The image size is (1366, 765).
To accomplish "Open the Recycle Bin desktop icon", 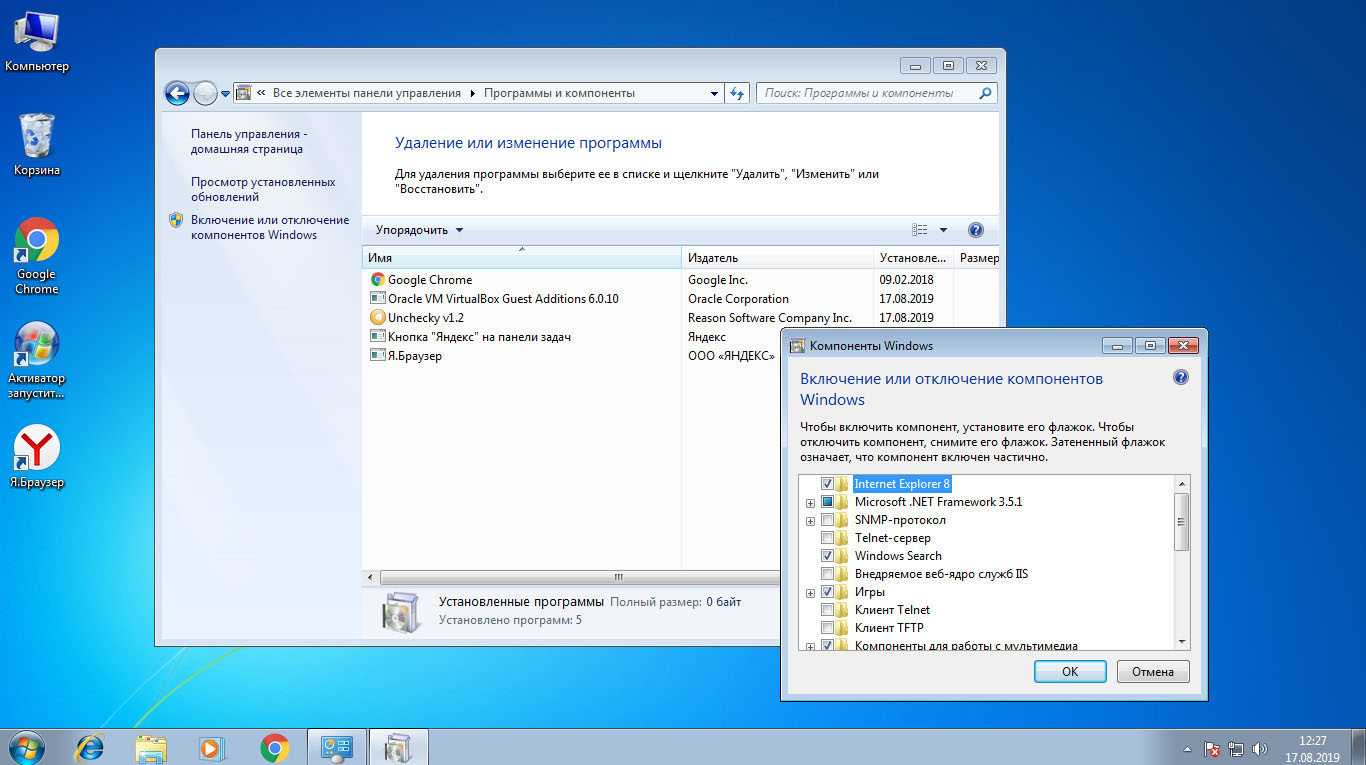I will pos(36,145).
